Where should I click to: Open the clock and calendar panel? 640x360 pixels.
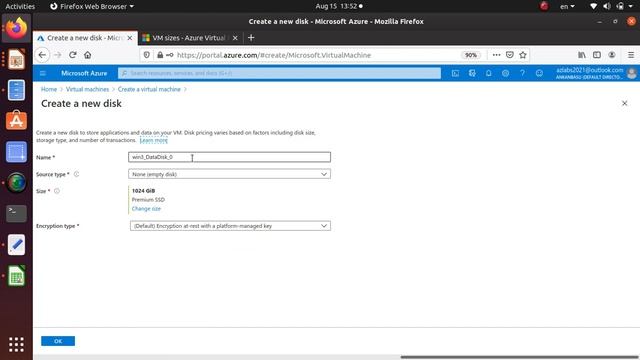pyautogui.click(x=338, y=6)
